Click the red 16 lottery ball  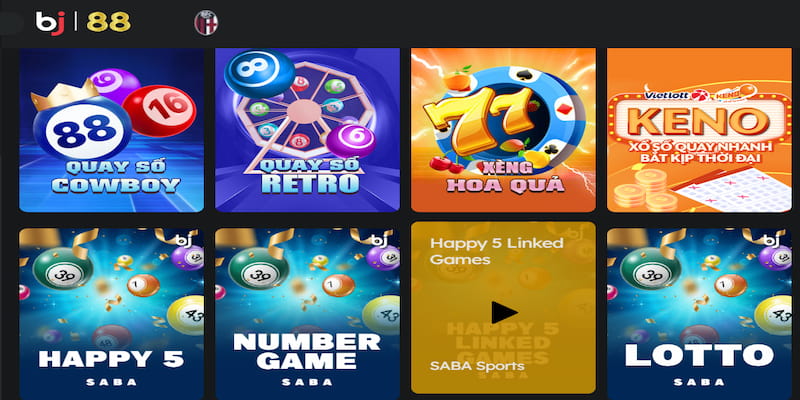click(x=160, y=109)
